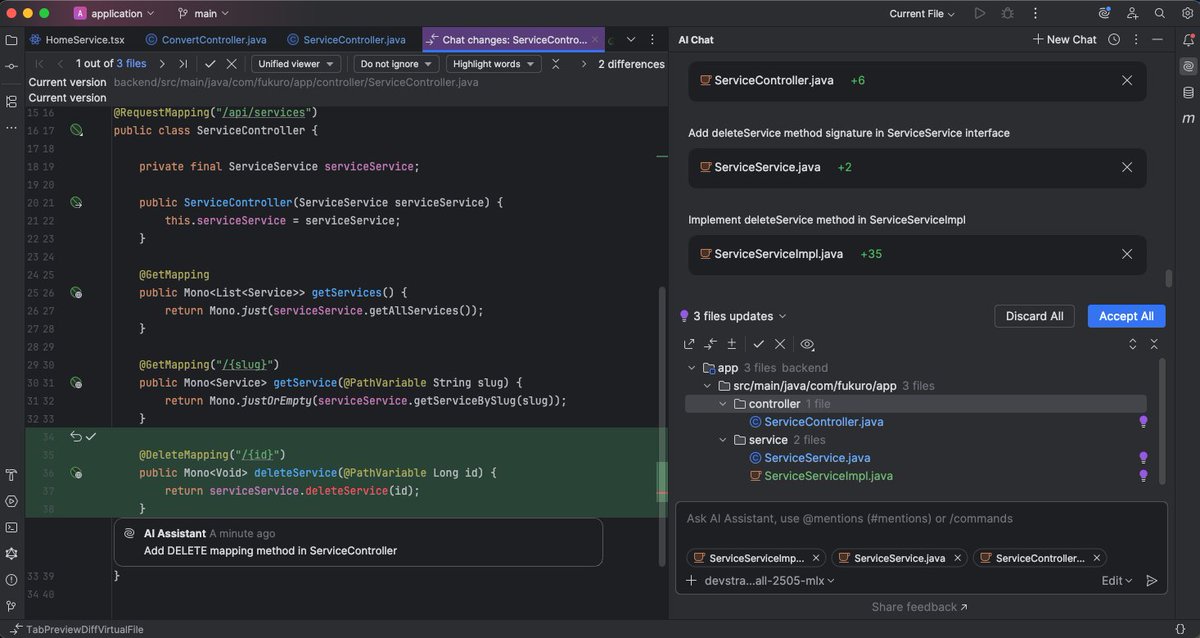Image resolution: width=1200 pixels, height=638 pixels.
Task: Click the Discard All button
Action: click(x=1034, y=316)
